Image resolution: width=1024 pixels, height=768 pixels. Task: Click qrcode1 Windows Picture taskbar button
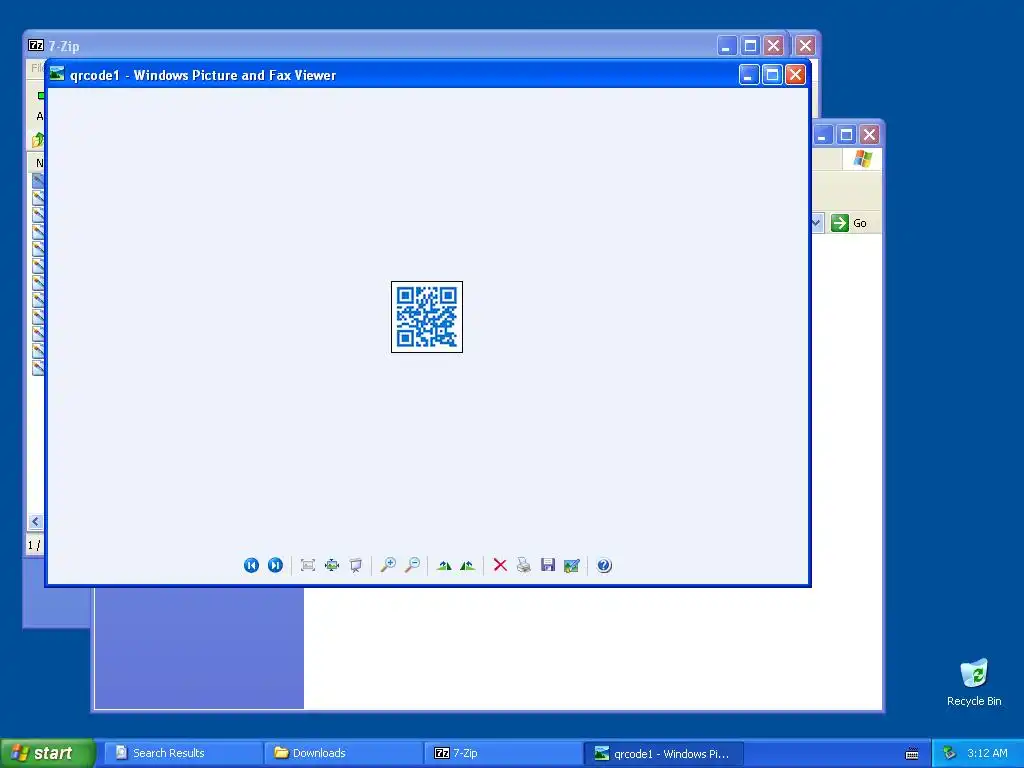pos(664,753)
